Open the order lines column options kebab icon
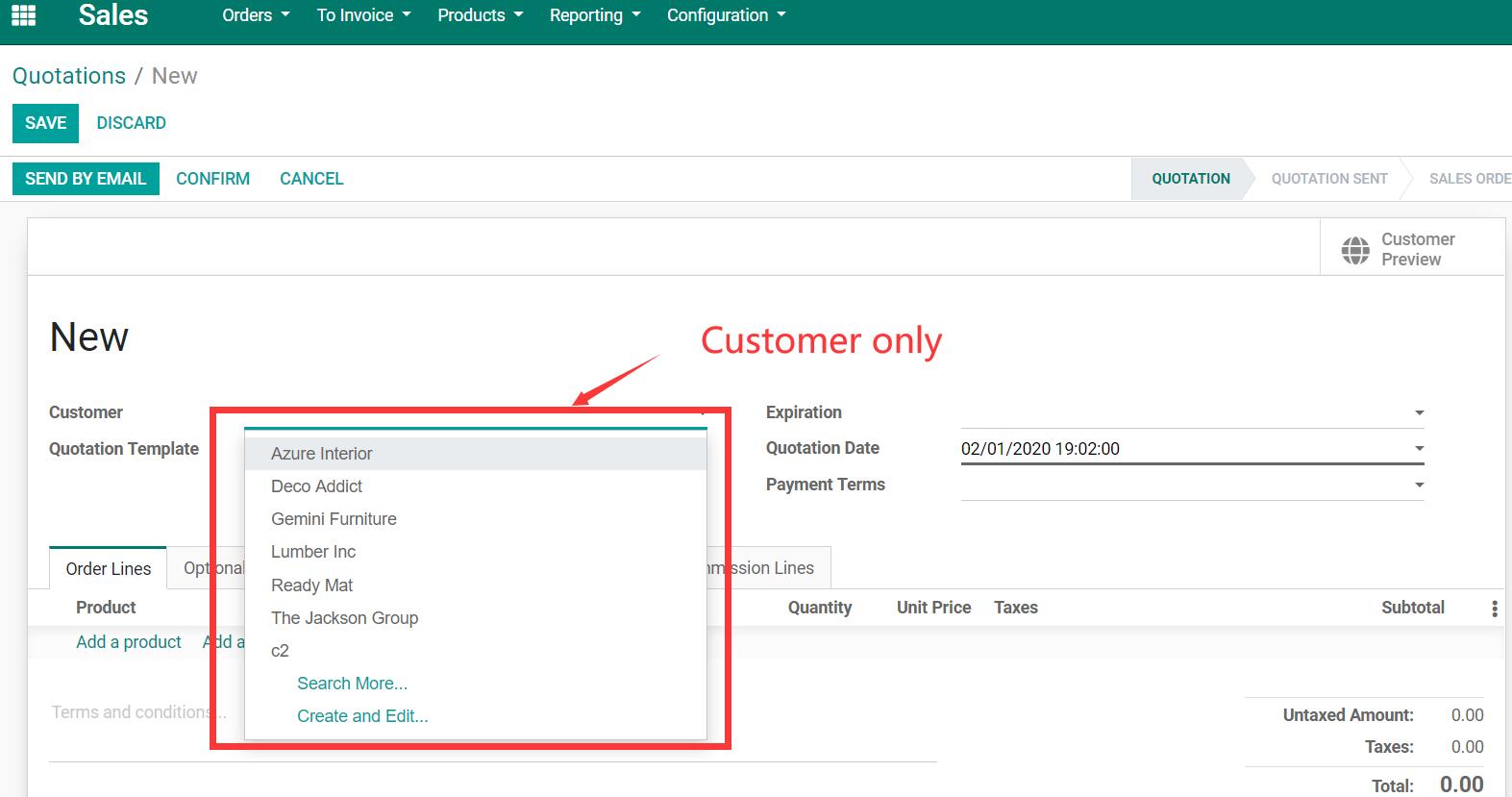 point(1494,609)
